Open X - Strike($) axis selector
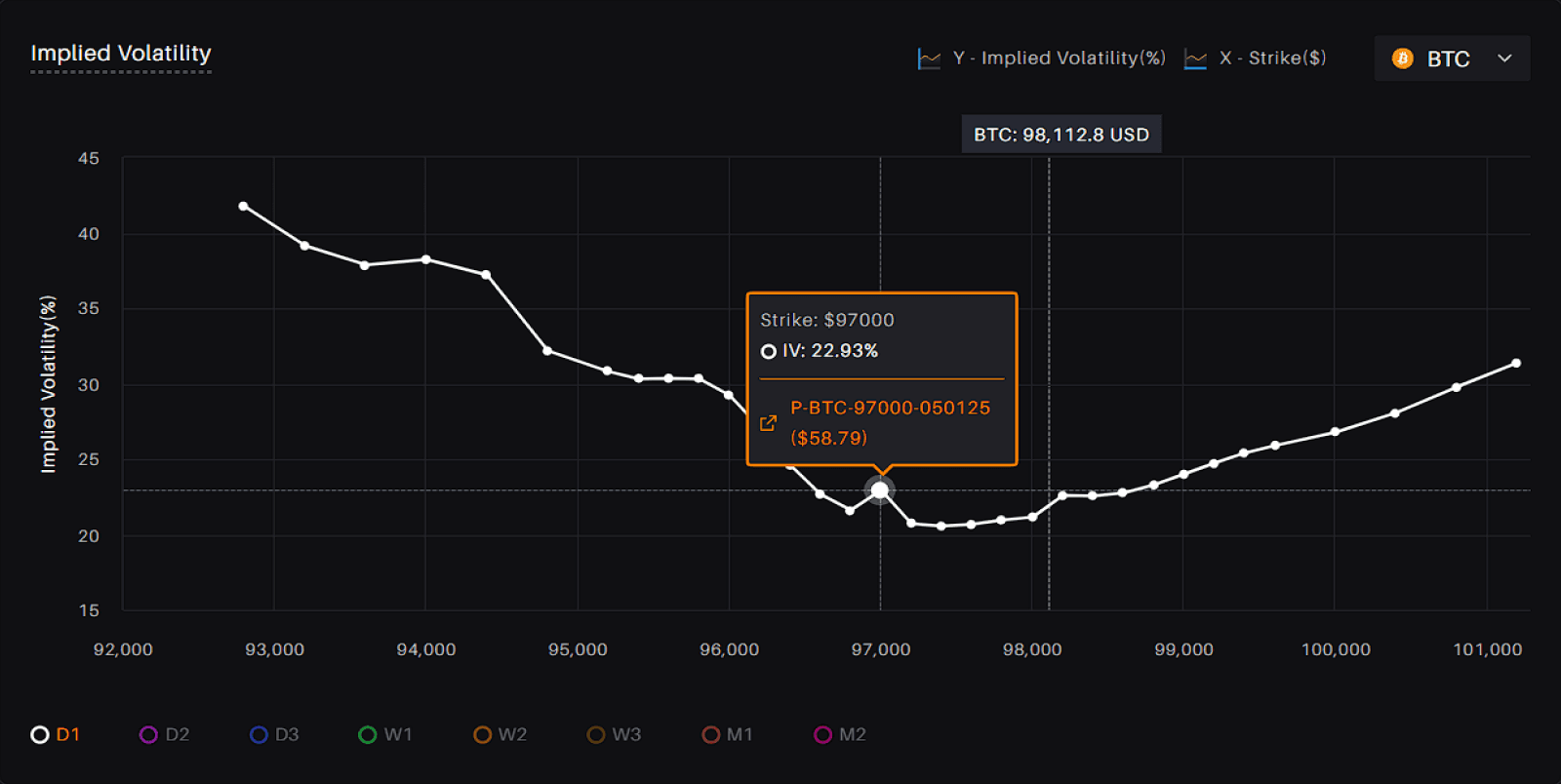This screenshot has height=784, width=1561. (x=1255, y=59)
